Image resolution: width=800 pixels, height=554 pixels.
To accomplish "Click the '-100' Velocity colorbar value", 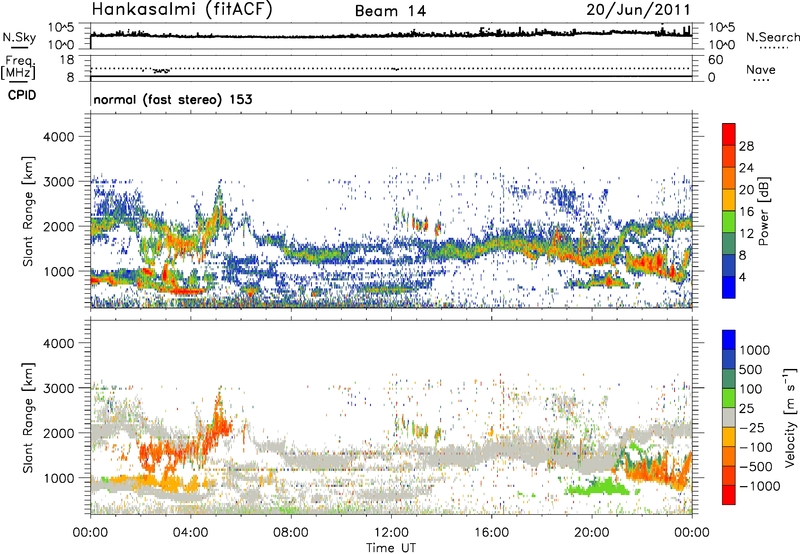I will click(756, 447).
